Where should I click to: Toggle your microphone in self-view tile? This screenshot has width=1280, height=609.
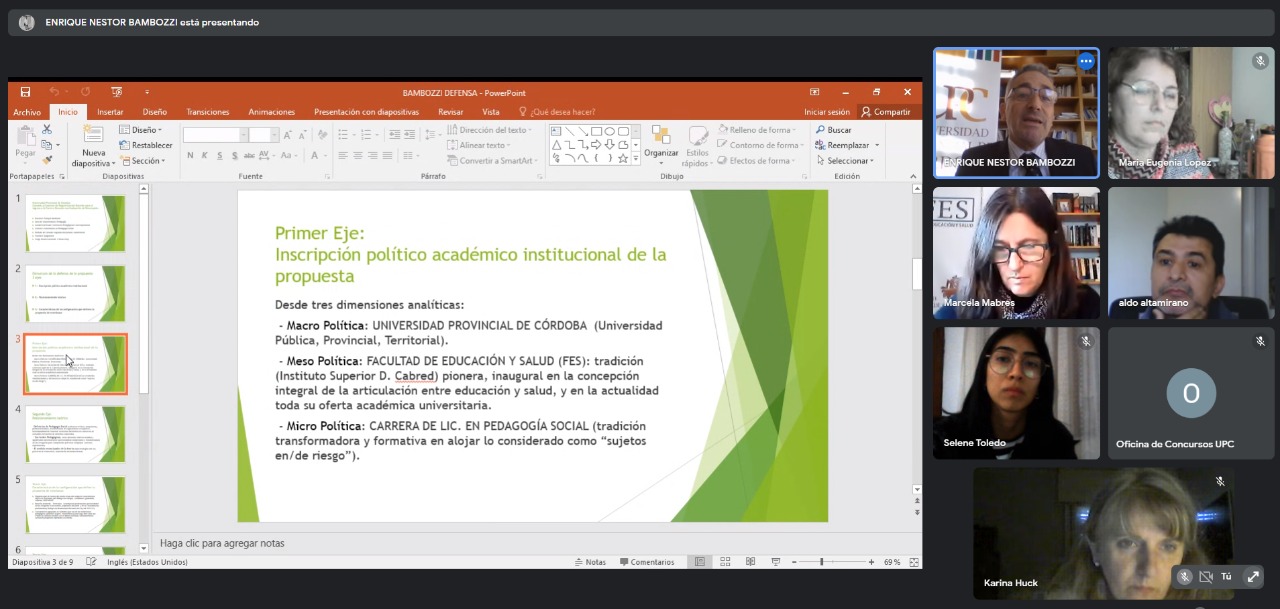1184,577
